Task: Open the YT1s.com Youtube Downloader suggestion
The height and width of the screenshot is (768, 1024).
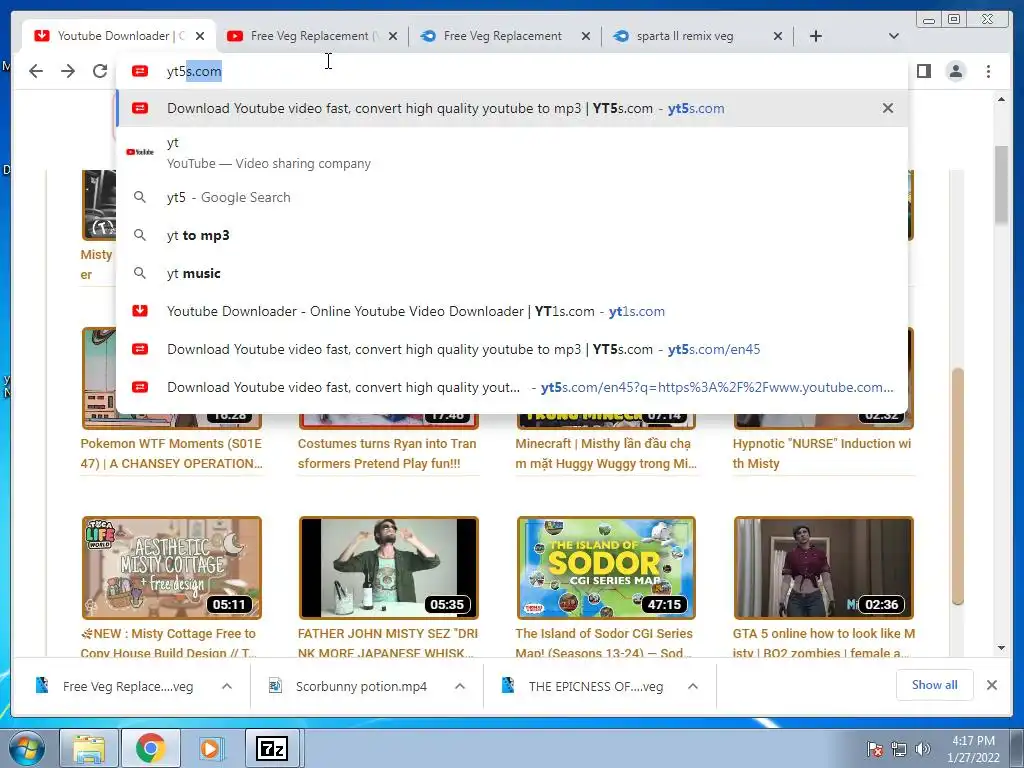Action: (511, 311)
